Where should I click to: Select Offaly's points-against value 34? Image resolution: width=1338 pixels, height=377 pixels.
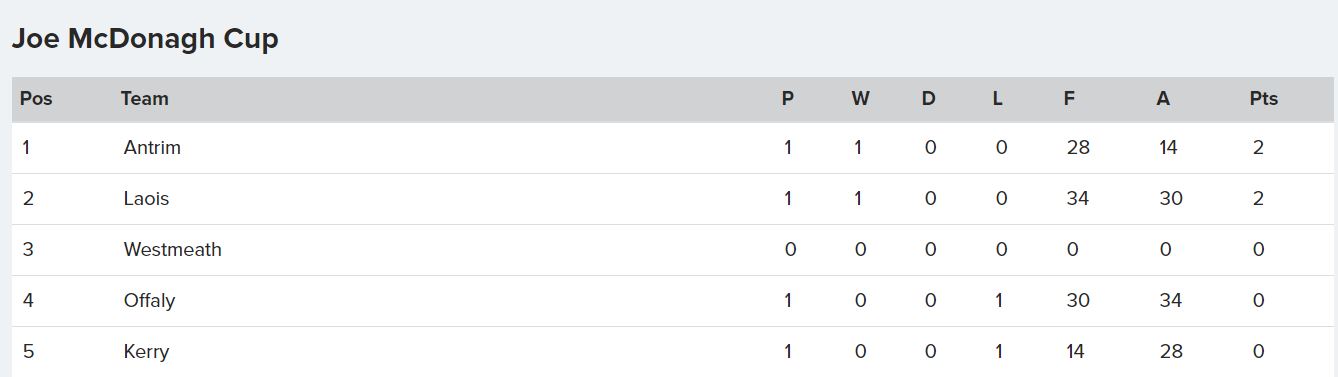[x=1171, y=300]
